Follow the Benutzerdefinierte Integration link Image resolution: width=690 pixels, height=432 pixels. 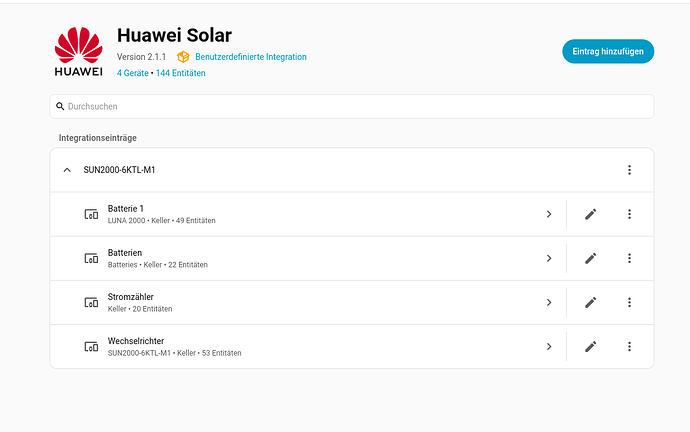click(x=251, y=57)
